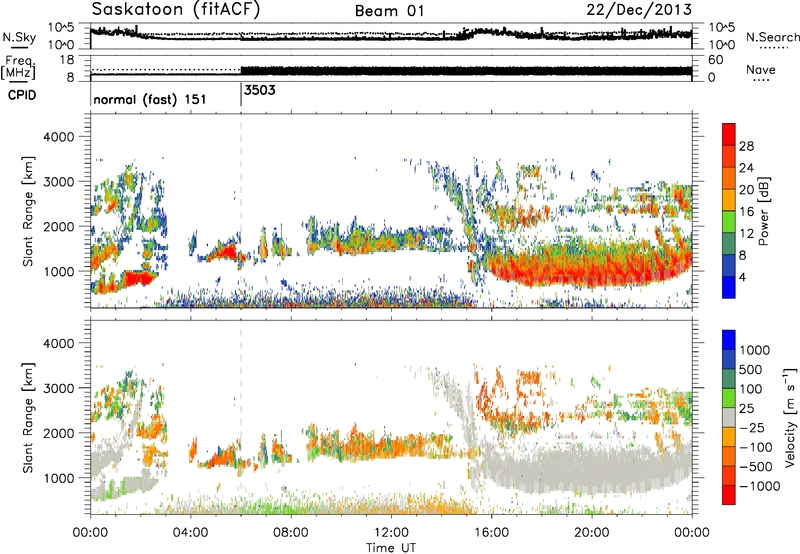The width and height of the screenshot is (800, 554).
Task: Click the "4000" tick of the velocity panel
Action: point(58,343)
